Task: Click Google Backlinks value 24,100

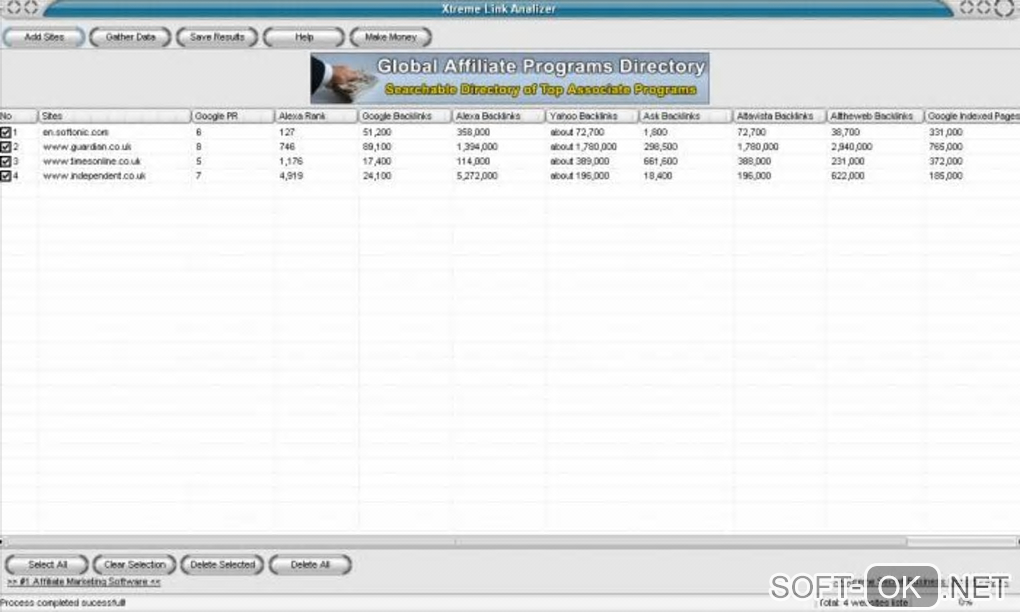Action: pyautogui.click(x=377, y=176)
